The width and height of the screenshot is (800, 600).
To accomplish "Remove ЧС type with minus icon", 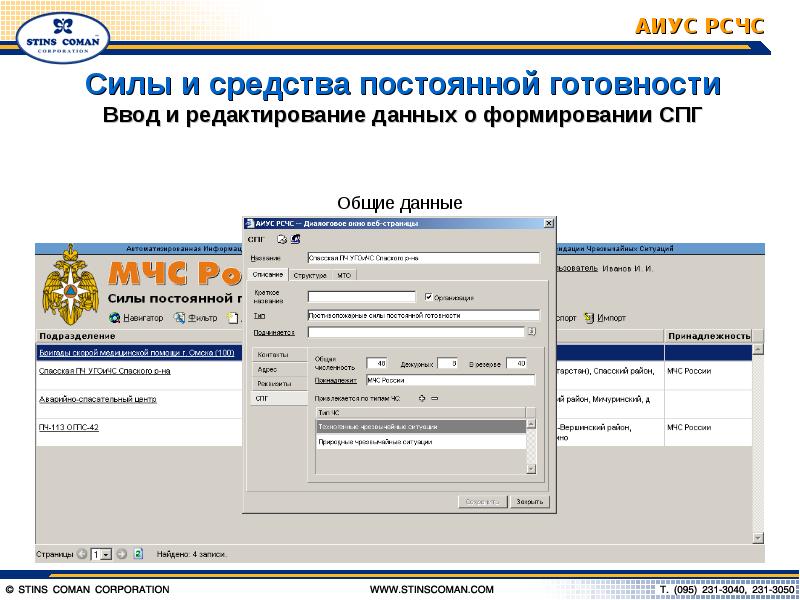I will click(435, 398).
